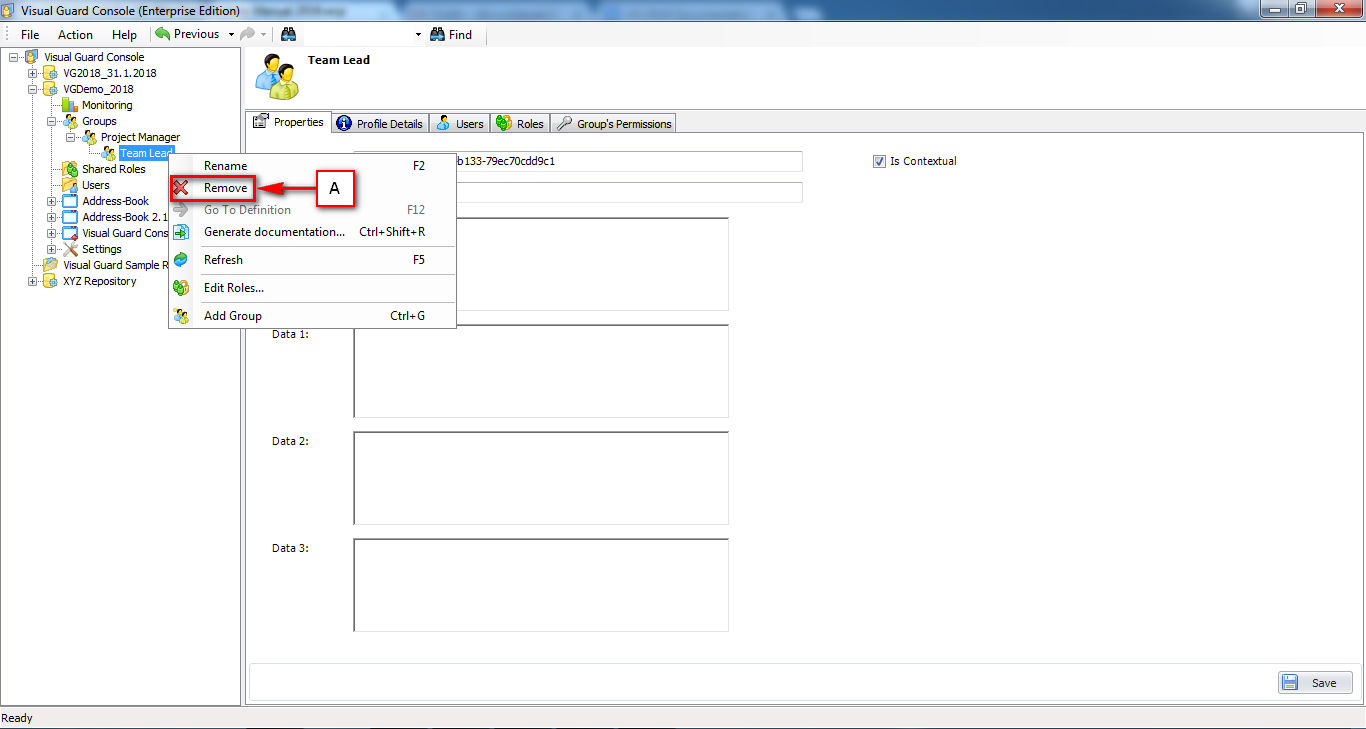
Task: Click the Previous green arrow icon
Action: point(163,33)
